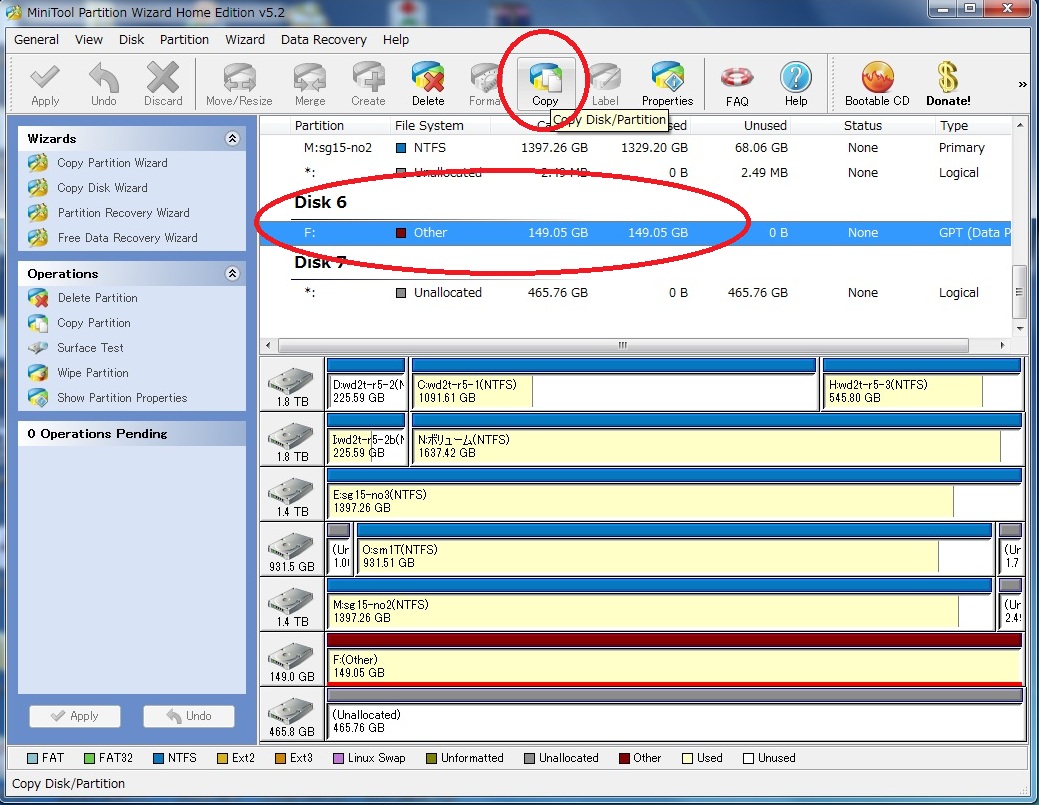The width and height of the screenshot is (1039, 805).
Task: Click the partition list scroll-up arrow
Action: [1020, 125]
